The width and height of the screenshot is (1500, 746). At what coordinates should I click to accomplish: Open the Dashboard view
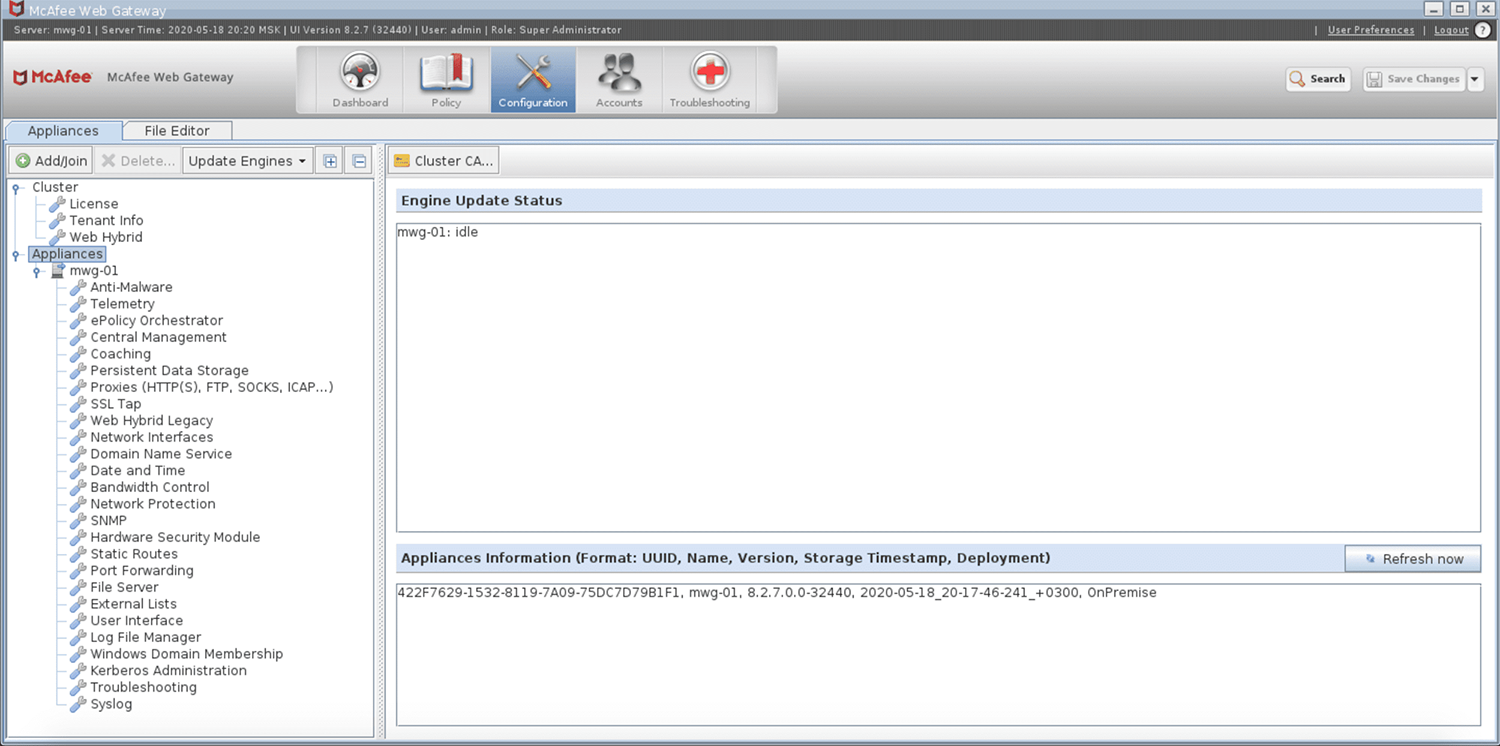coord(360,78)
